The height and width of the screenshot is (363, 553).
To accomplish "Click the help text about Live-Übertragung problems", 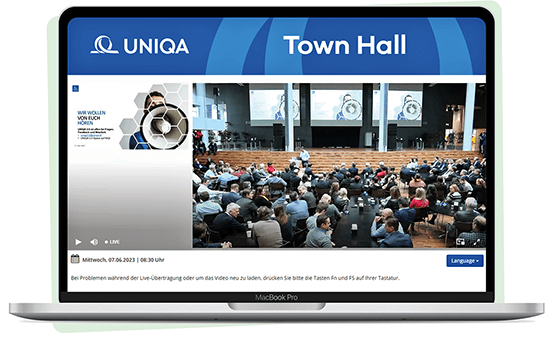I will click(235, 278).
